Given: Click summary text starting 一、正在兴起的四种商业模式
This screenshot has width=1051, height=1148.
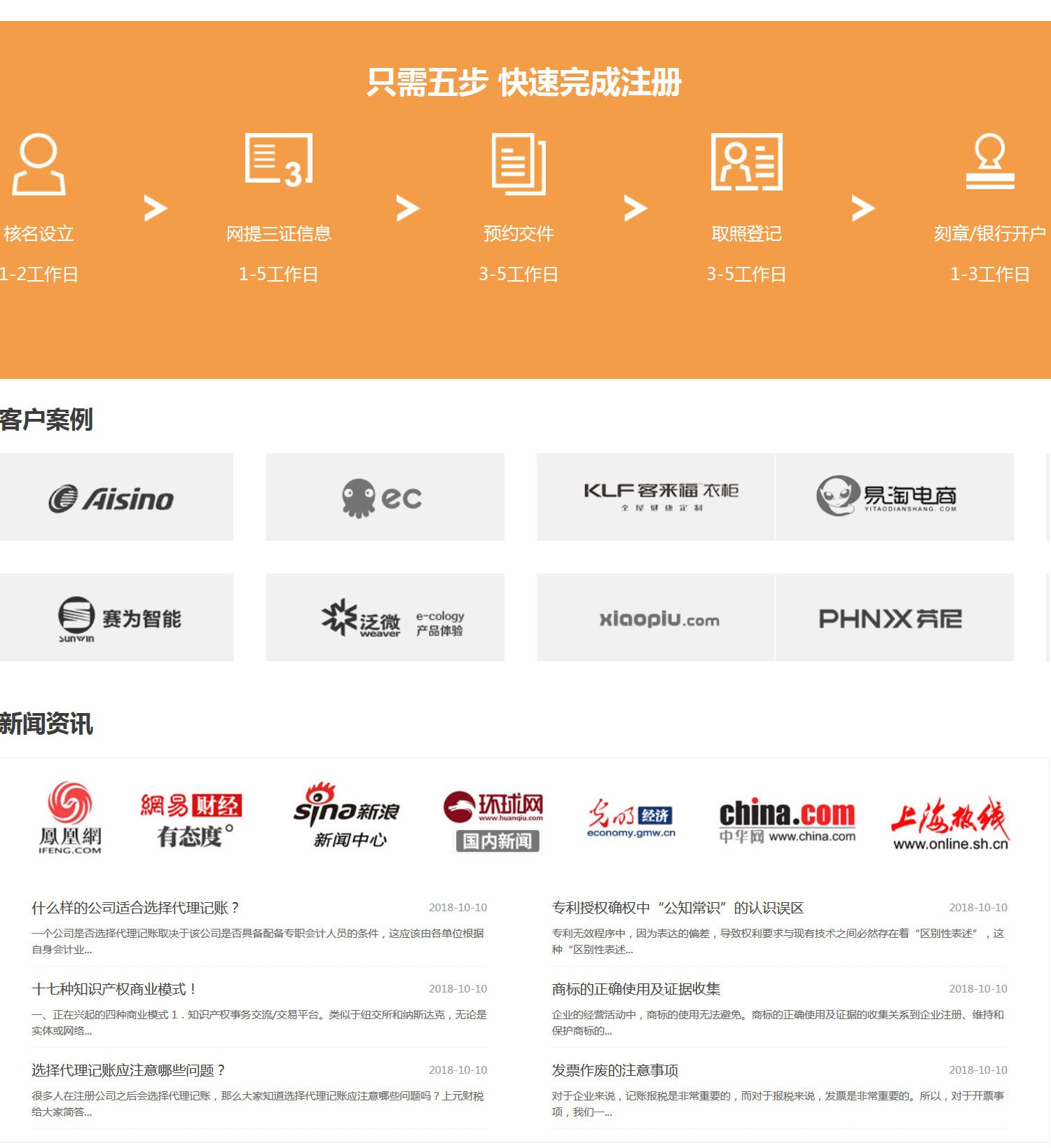Looking at the screenshot, I should click(259, 1023).
